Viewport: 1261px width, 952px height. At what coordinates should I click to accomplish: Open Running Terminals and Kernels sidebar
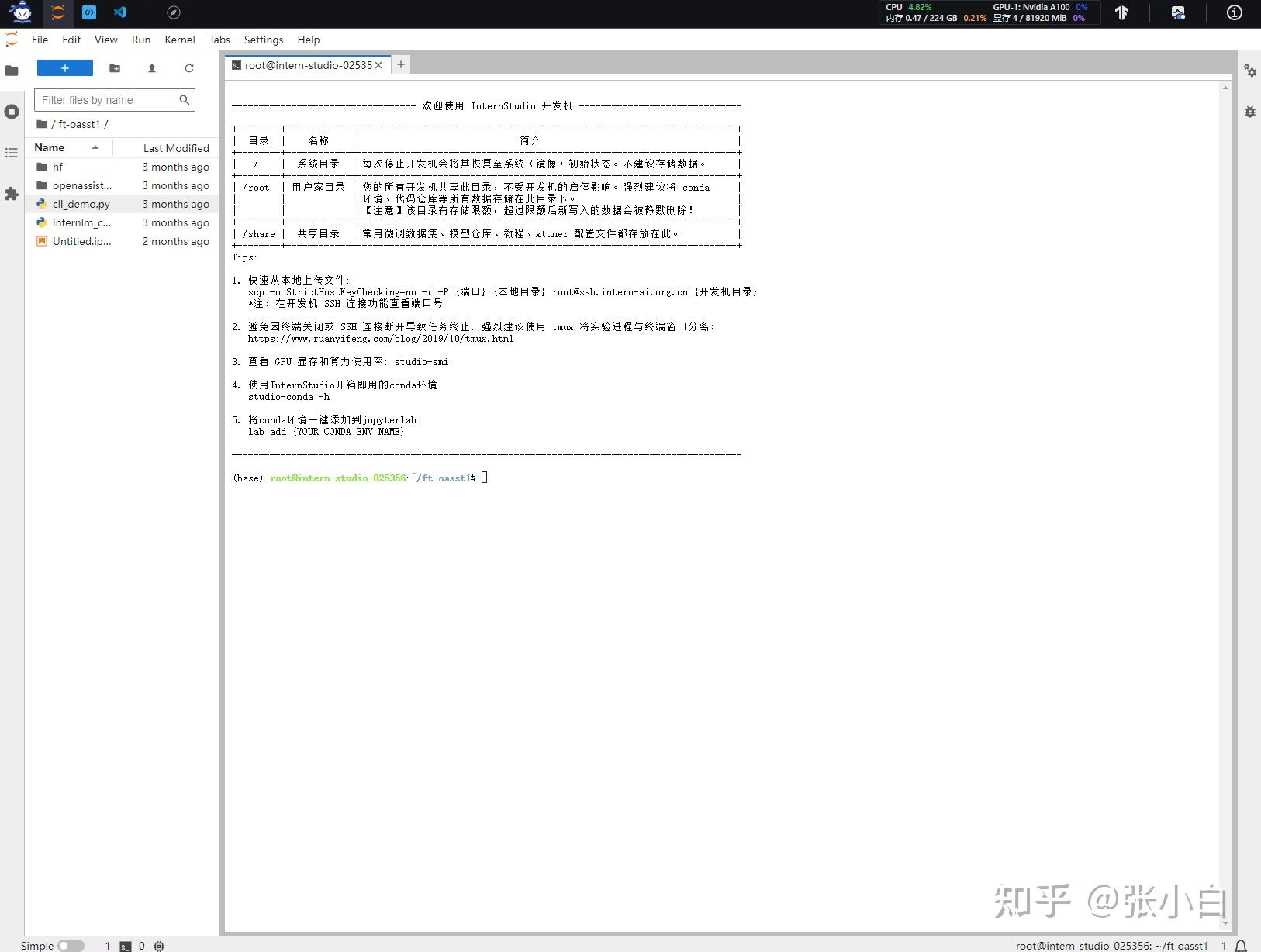pos(12,112)
